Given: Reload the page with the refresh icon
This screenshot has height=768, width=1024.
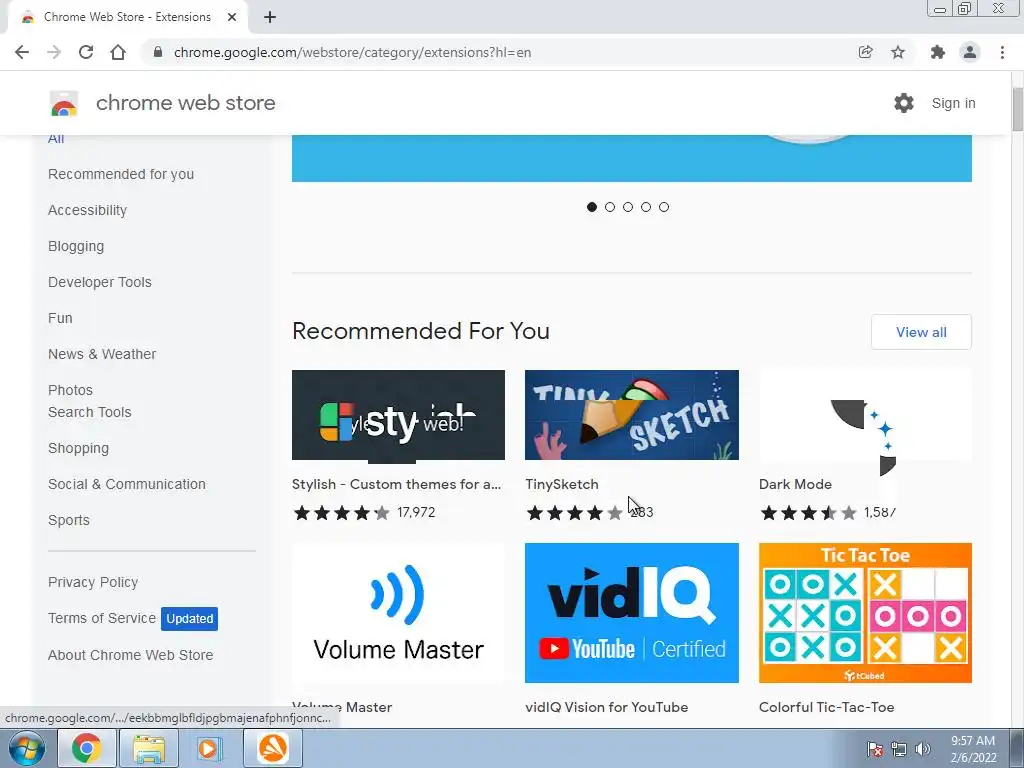Looking at the screenshot, I should click(x=86, y=52).
